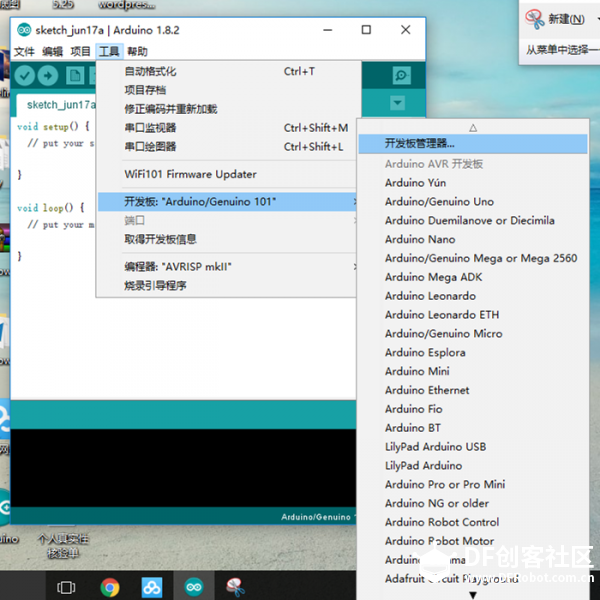Select Arduino/Genuino Micro board
This screenshot has height=600, width=600.
[473, 334]
